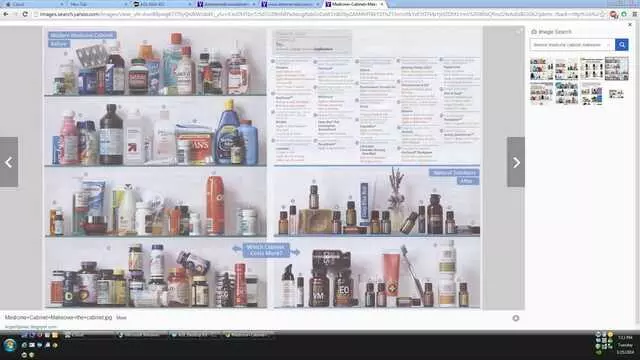Click the image search text field

click(x=572, y=44)
